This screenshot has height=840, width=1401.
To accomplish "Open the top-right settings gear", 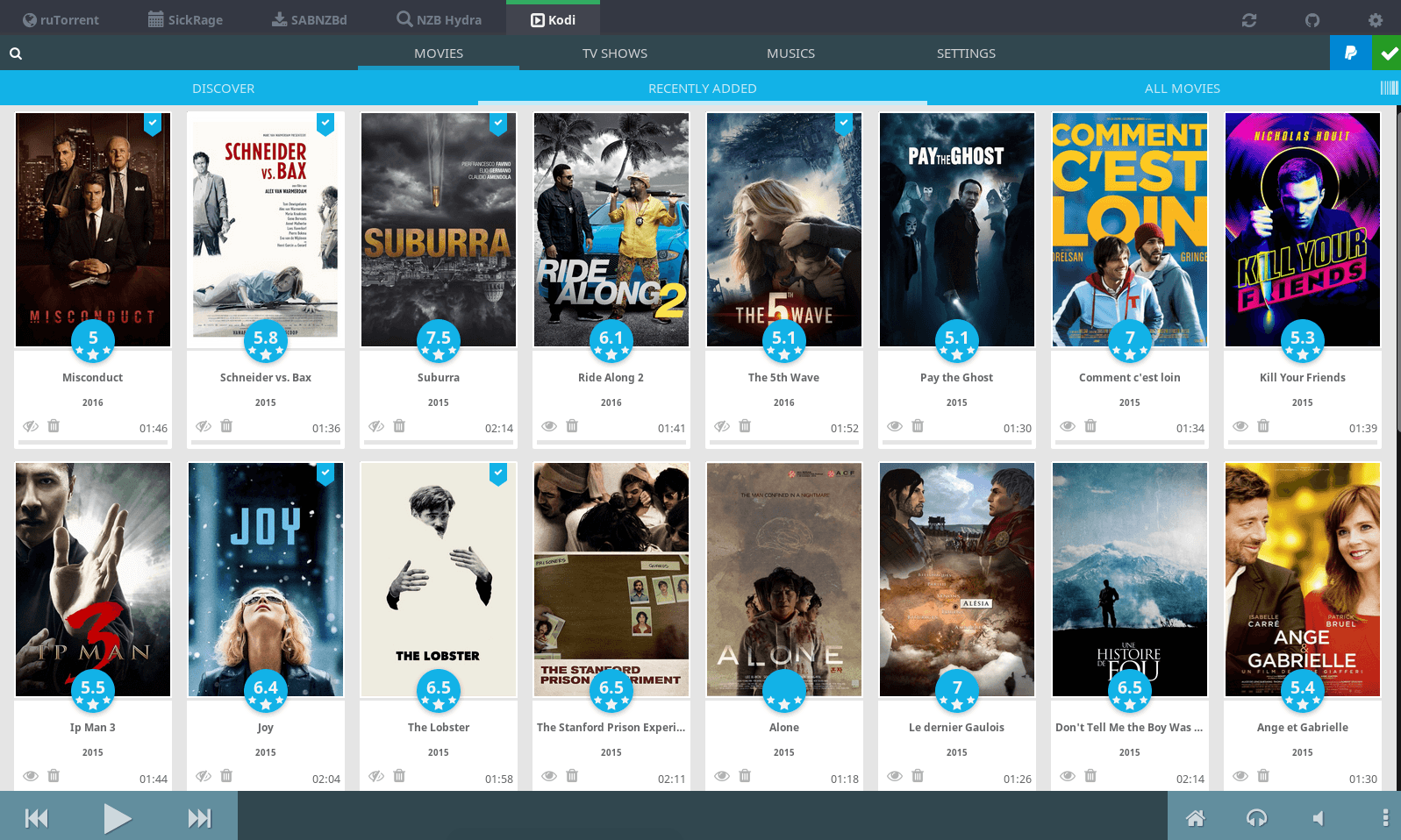I will [x=1376, y=20].
